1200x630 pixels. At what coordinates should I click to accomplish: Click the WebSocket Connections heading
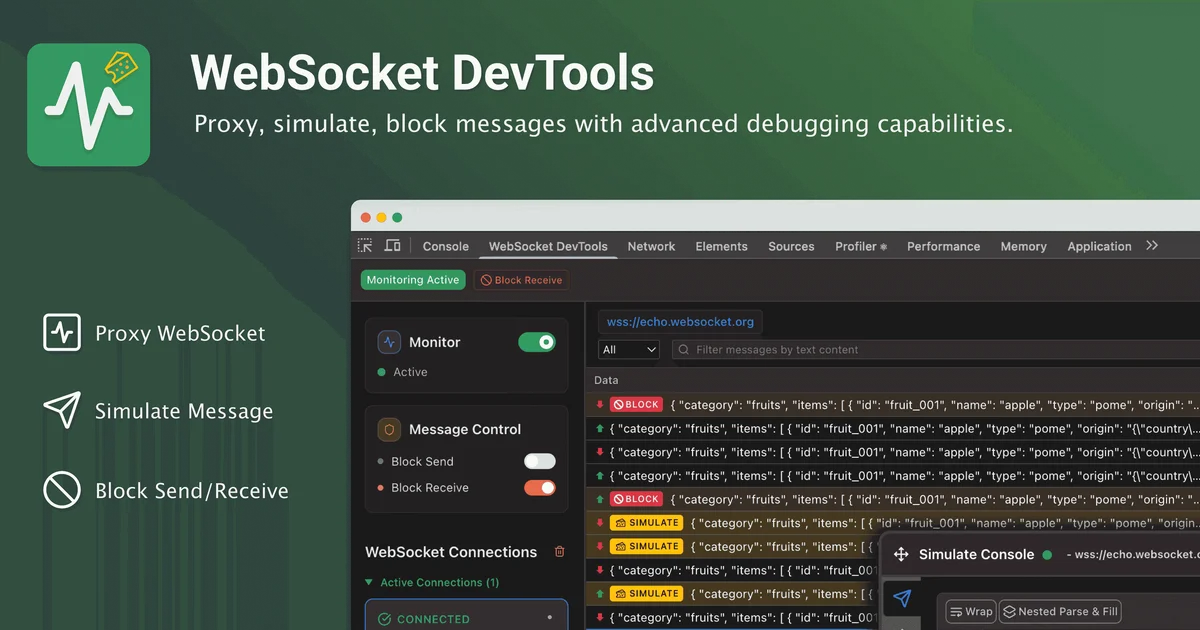point(451,552)
